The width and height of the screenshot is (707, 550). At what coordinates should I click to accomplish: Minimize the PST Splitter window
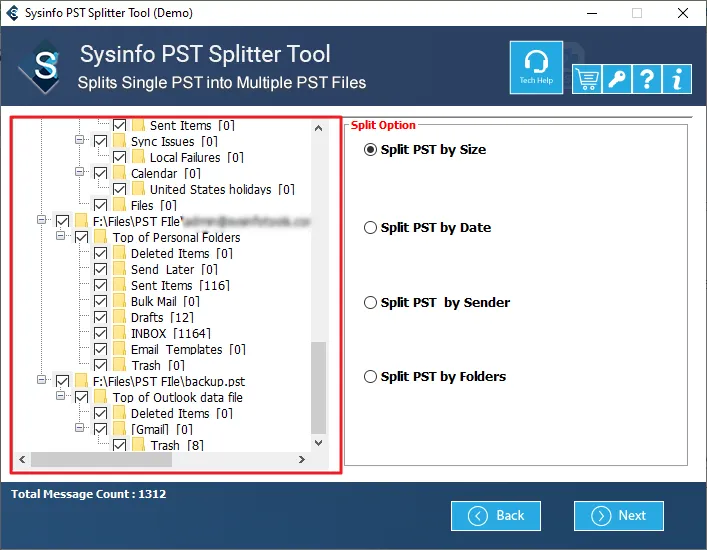click(x=592, y=13)
